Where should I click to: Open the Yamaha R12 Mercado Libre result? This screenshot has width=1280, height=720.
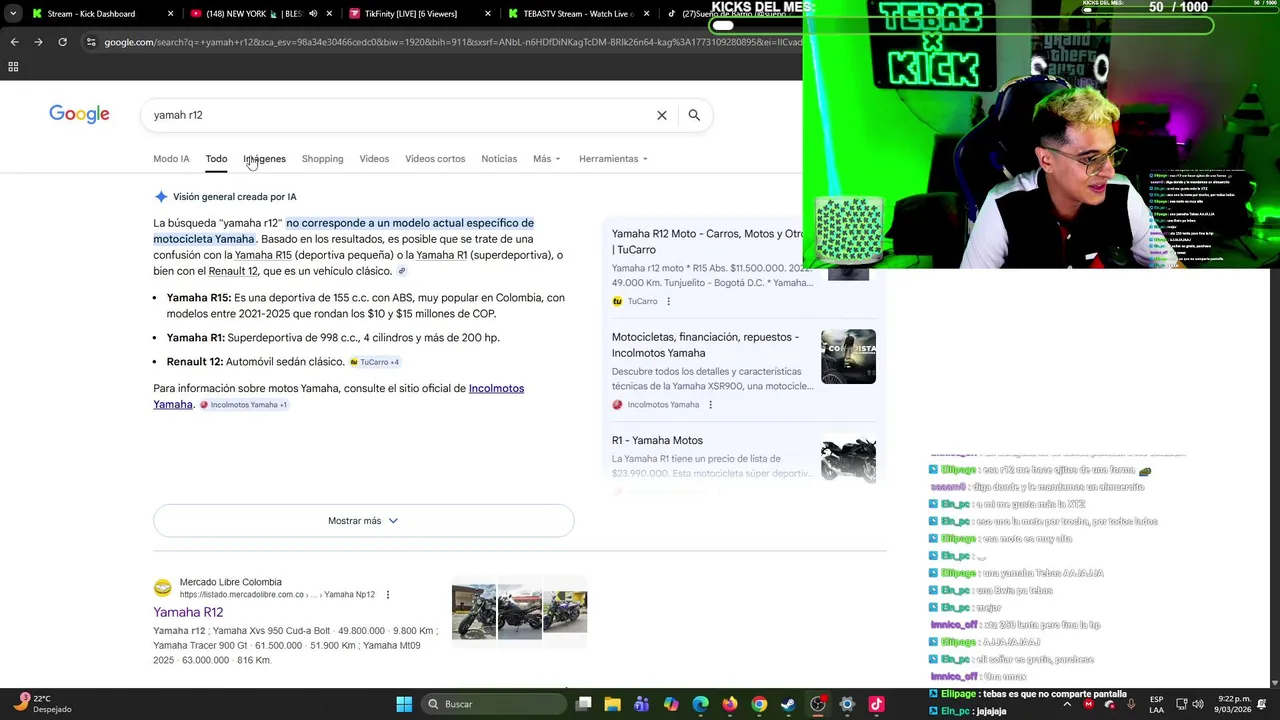[x=188, y=612]
